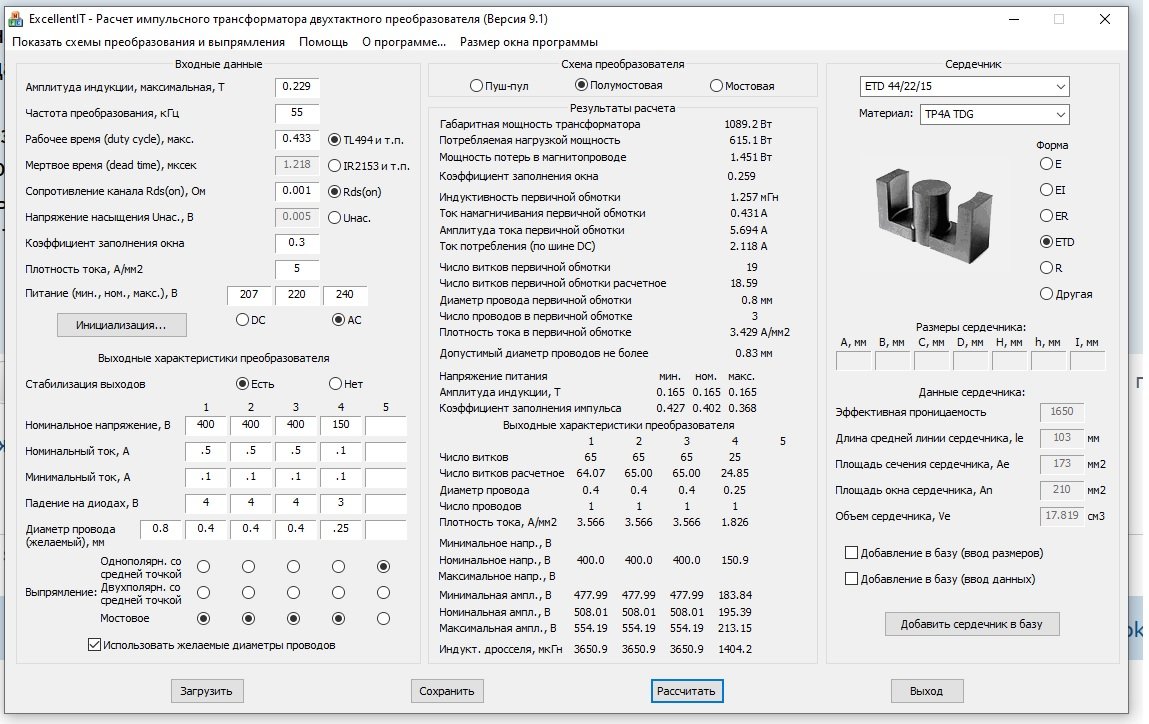Click the Сохранить button
1149x724 pixels.
447,691
